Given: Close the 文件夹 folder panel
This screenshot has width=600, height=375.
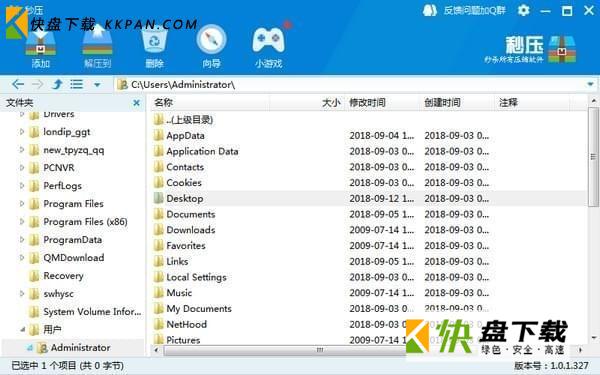Looking at the screenshot, I should [x=136, y=103].
